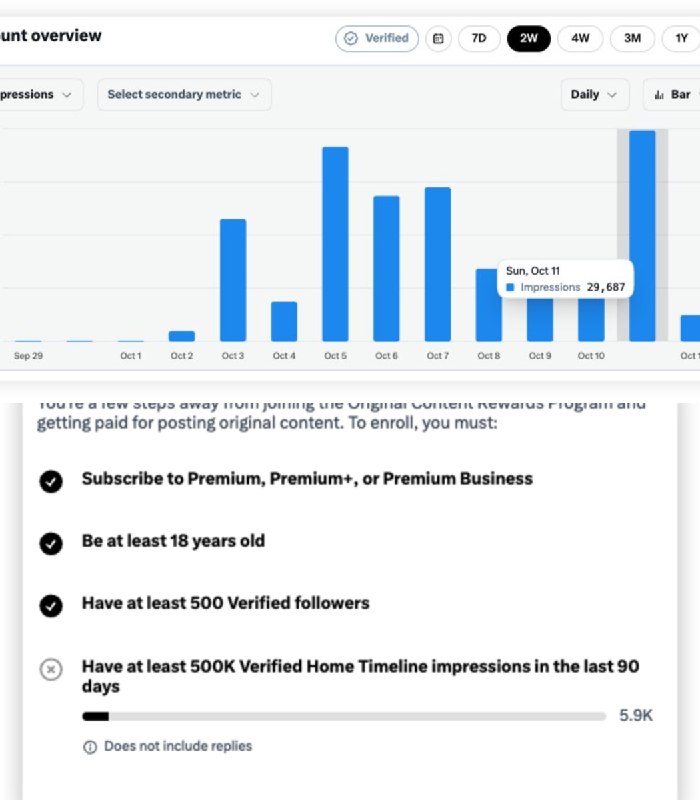Click the Bar chart type icon
Viewport: 700px width, 800px height.
[x=659, y=95]
